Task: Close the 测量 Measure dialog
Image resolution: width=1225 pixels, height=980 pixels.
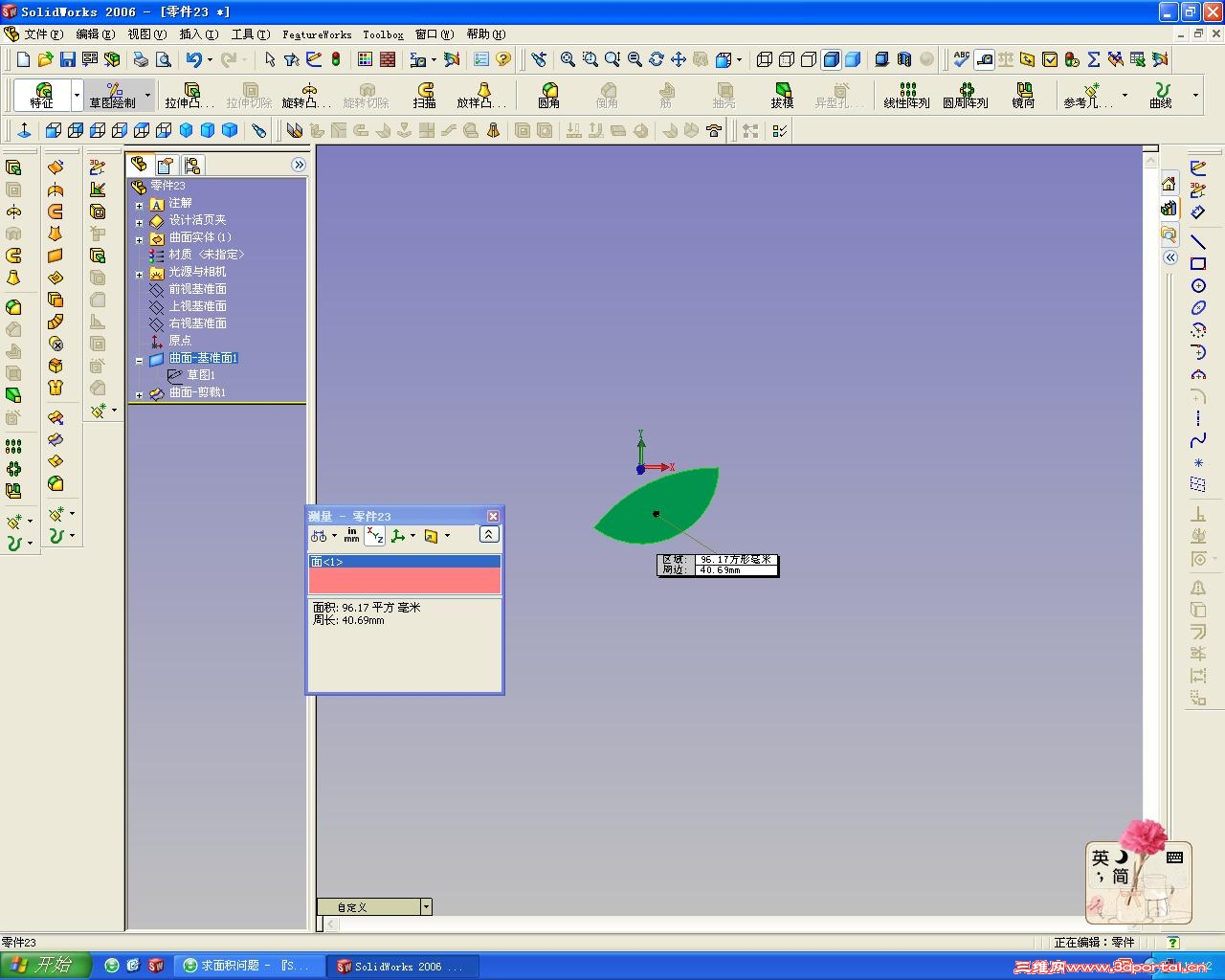Action: pyautogui.click(x=493, y=516)
